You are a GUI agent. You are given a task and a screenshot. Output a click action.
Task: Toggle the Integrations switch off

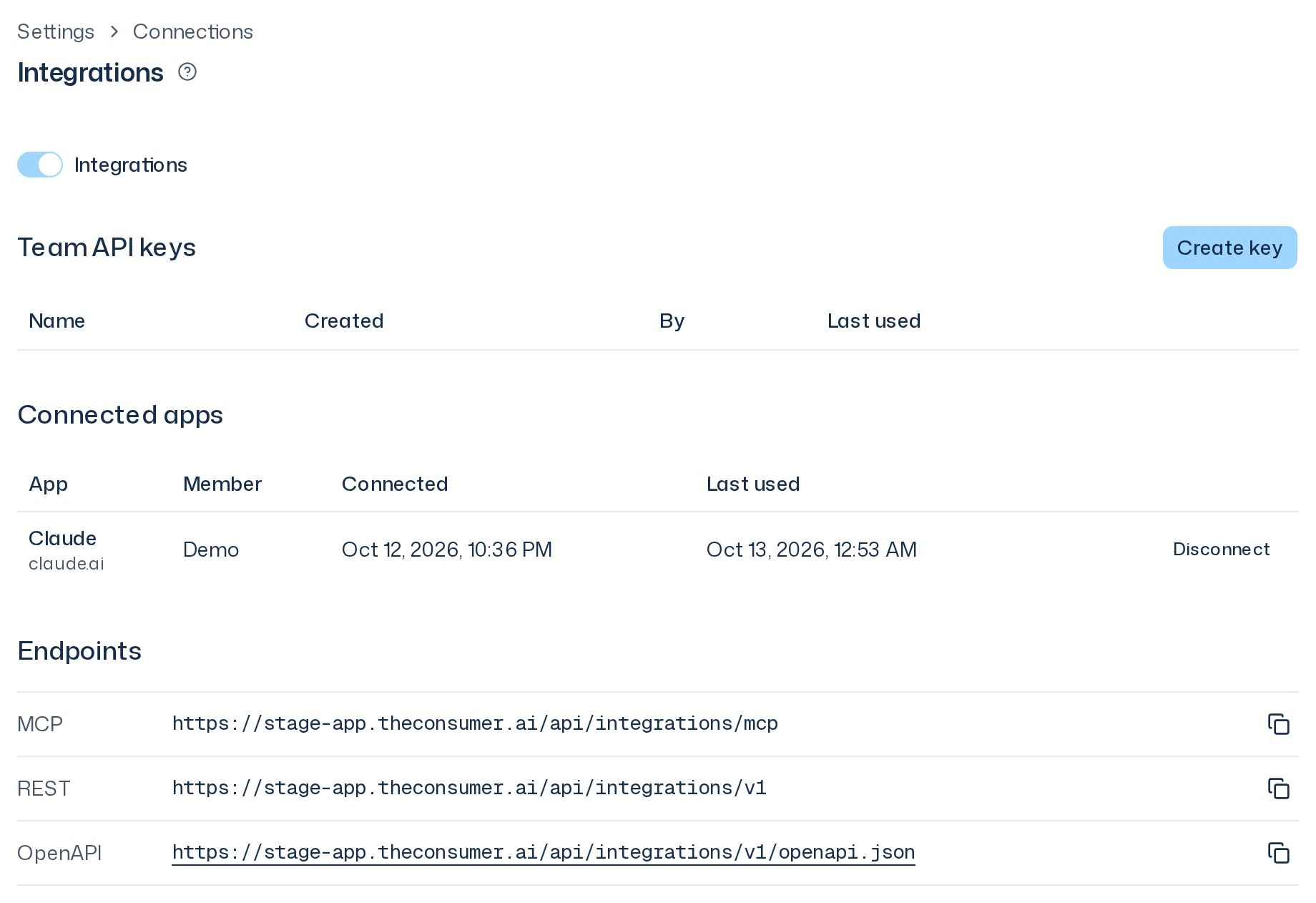point(40,165)
